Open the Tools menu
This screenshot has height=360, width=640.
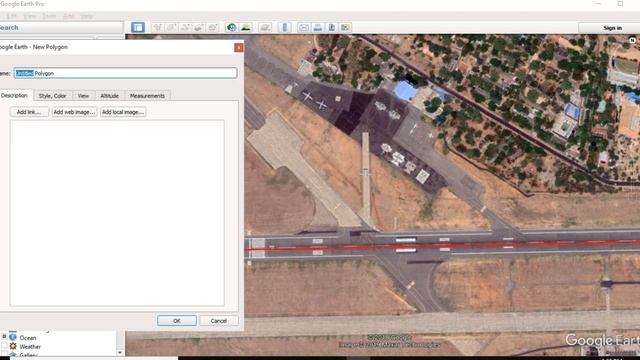[49, 16]
